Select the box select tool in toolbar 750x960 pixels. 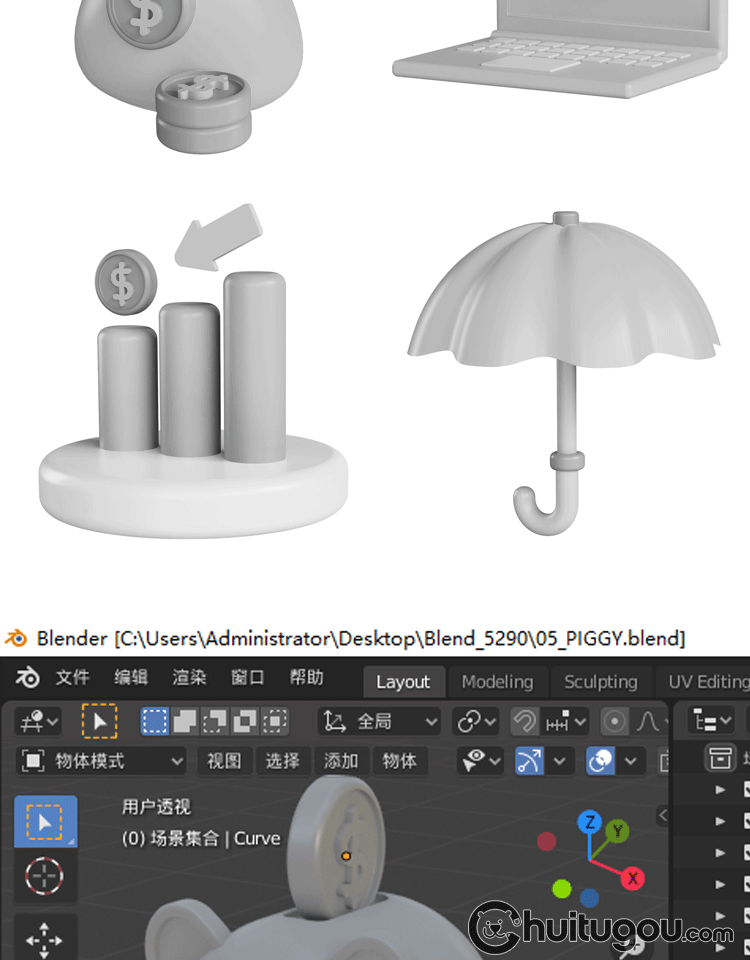[45, 822]
